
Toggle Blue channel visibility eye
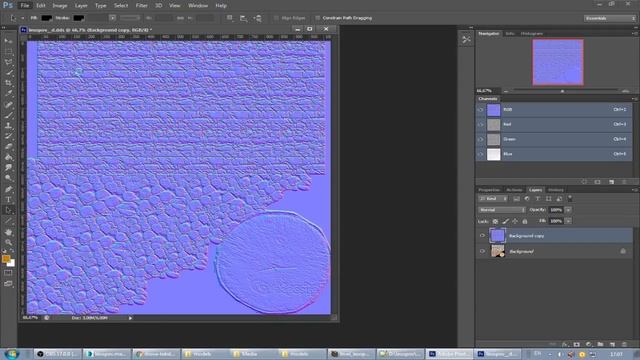pos(481,154)
